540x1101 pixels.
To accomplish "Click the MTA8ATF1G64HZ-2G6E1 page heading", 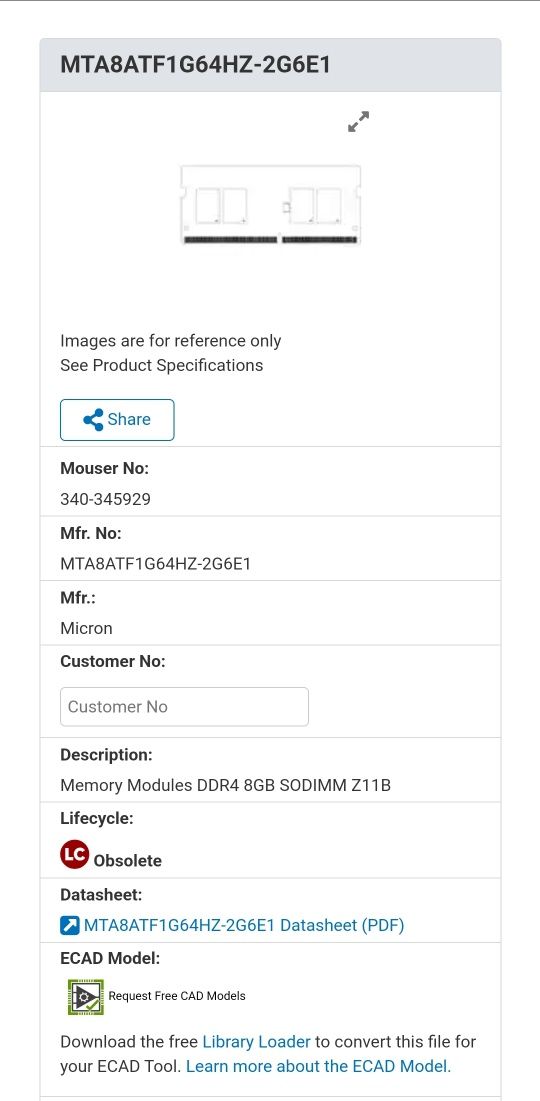I will coord(195,65).
